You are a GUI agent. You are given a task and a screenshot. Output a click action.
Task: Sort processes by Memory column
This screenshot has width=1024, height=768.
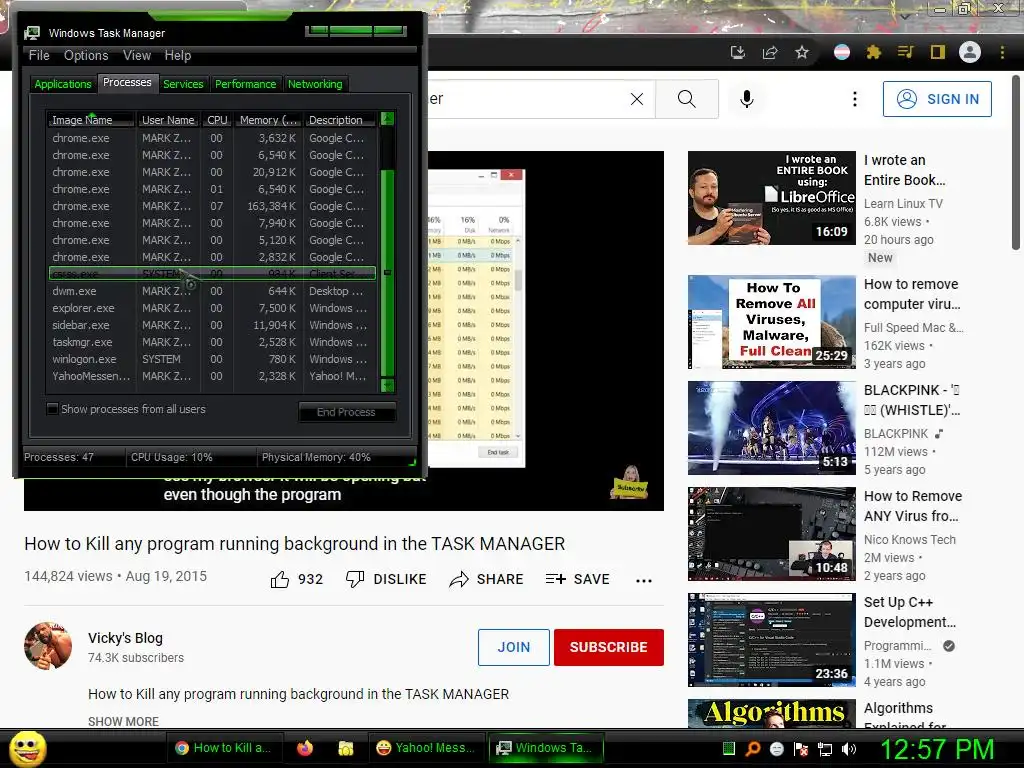268,120
